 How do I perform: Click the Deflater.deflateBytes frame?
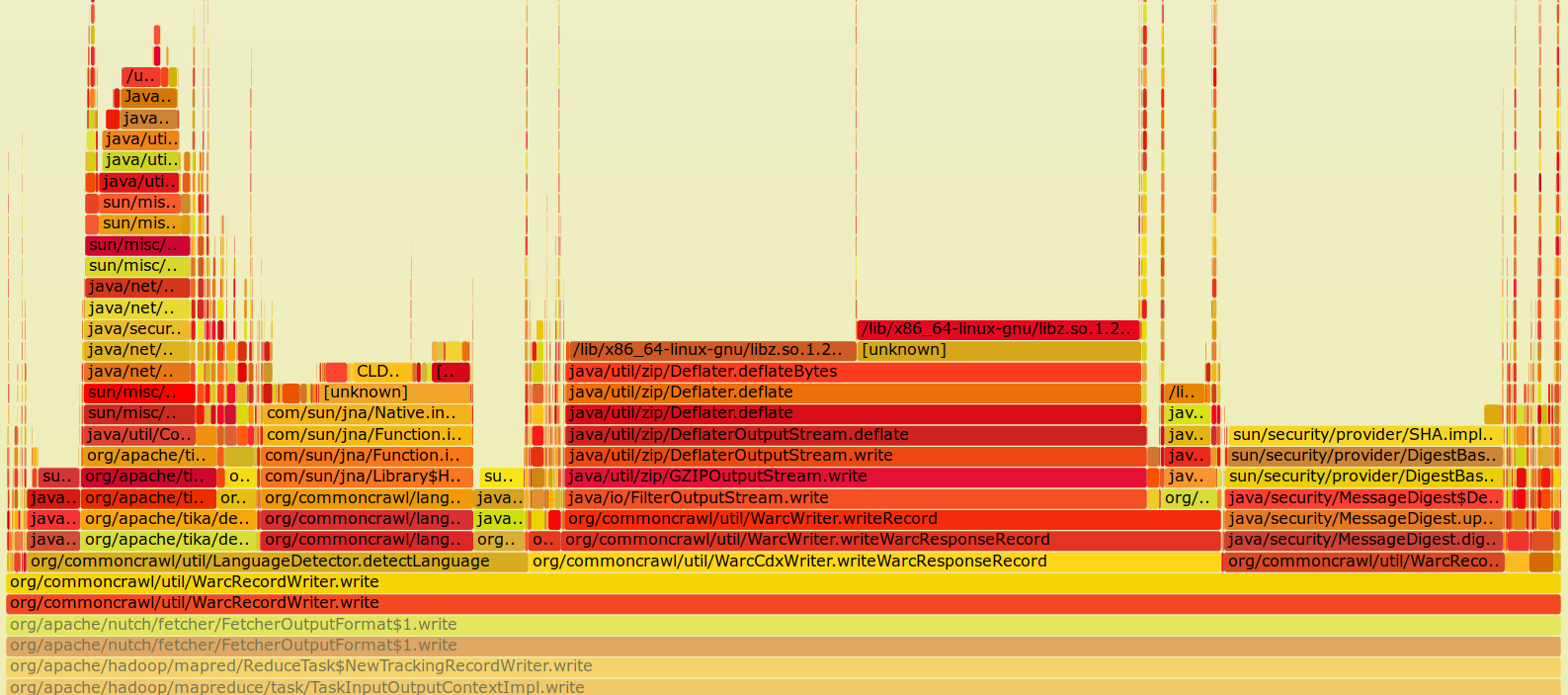click(854, 372)
